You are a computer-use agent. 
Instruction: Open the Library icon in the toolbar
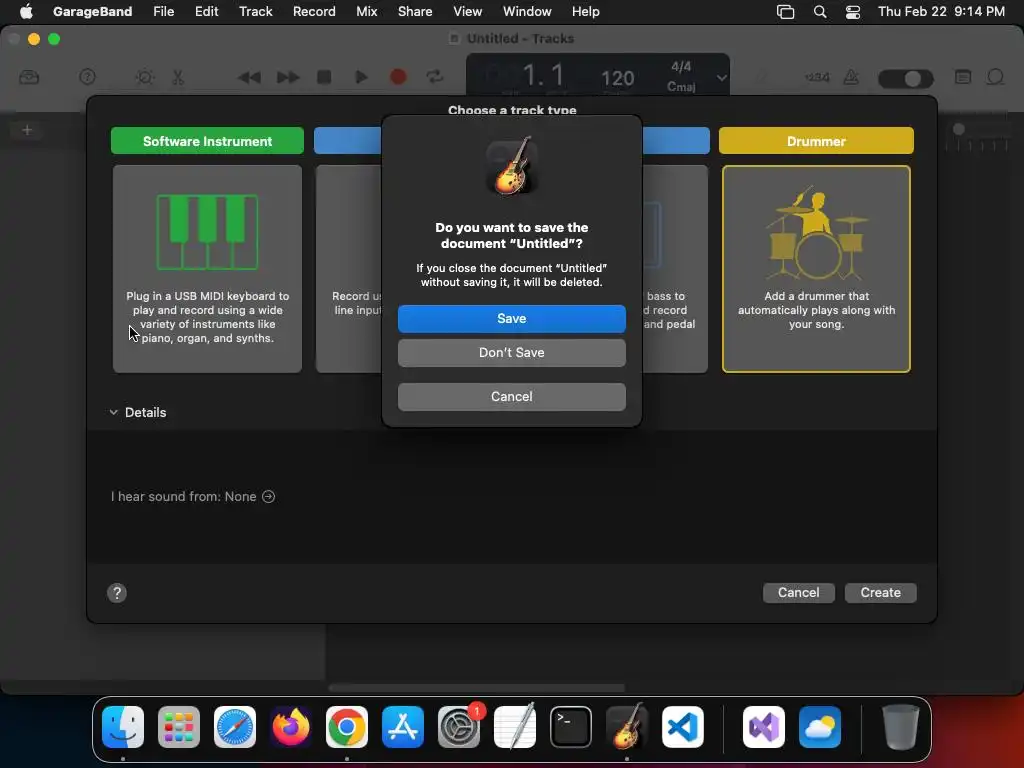(x=29, y=77)
